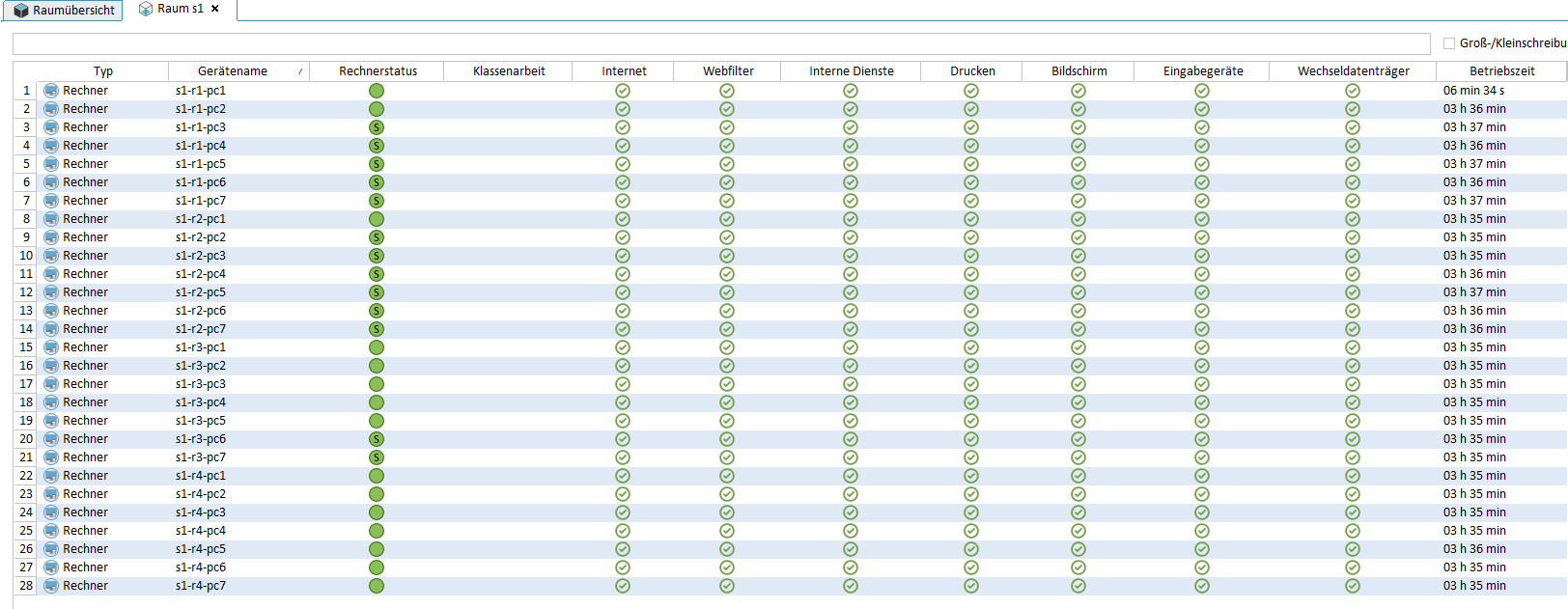The image size is (1568, 609).
Task: Click the Internet checkmark for s1-r1-pc2
Action: [x=623, y=109]
